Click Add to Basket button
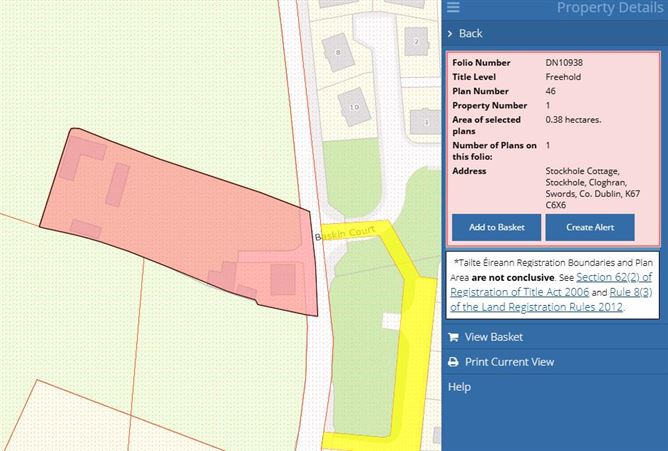The image size is (668, 451). click(x=496, y=227)
